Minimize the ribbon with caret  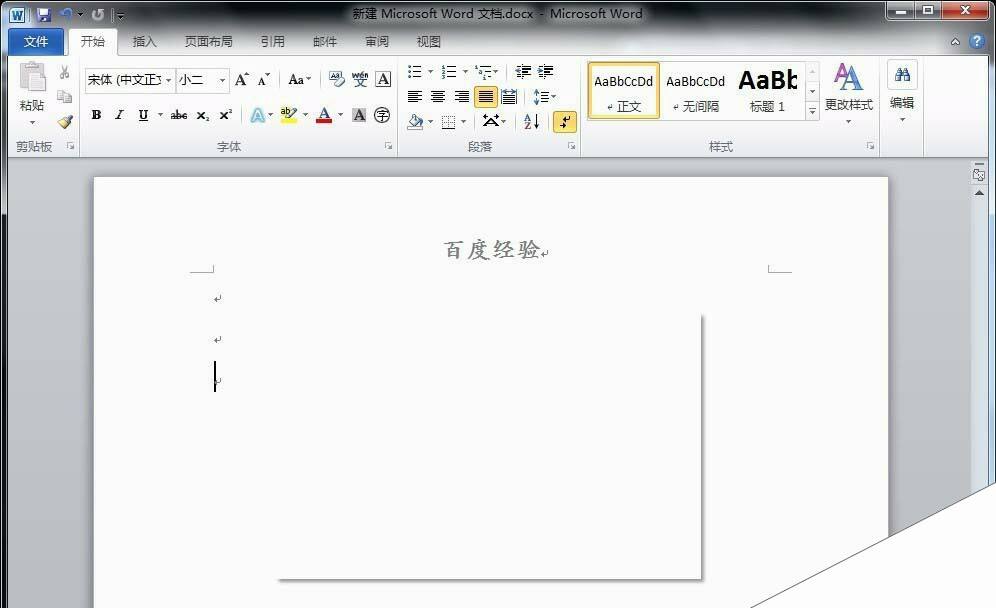click(x=955, y=41)
